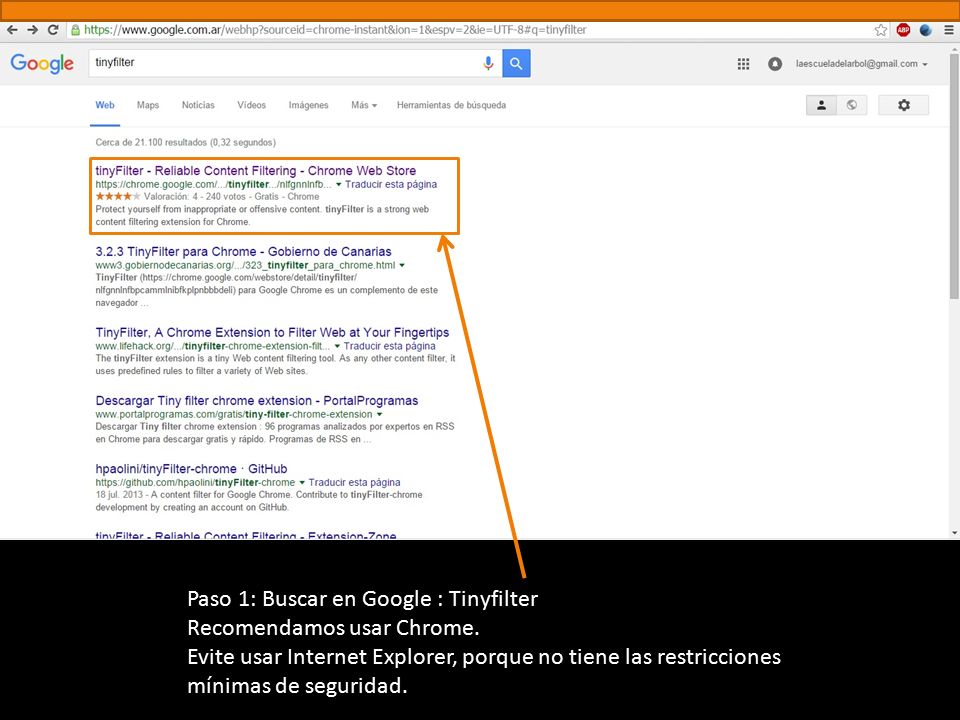Screen dimensions: 960x720
Task: Open Descargar Tiny filter PortalProgramas result
Action: (257, 401)
